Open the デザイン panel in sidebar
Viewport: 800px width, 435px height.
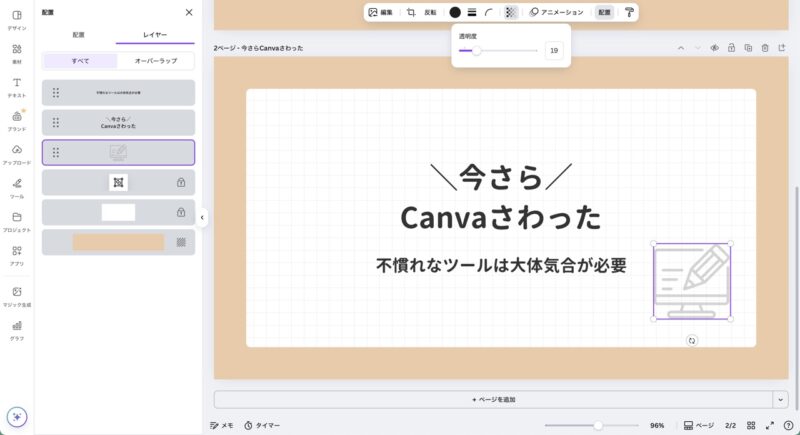point(17,20)
